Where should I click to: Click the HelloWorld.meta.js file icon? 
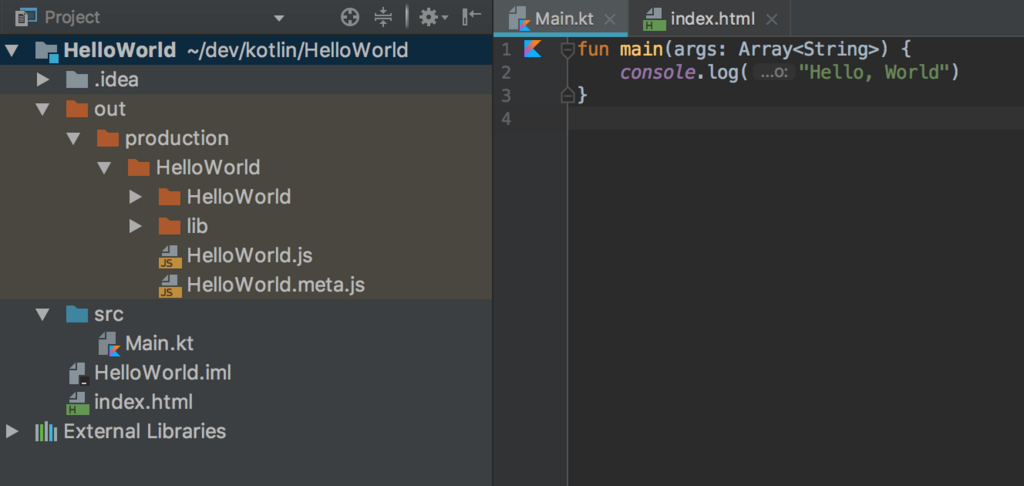tap(170, 287)
